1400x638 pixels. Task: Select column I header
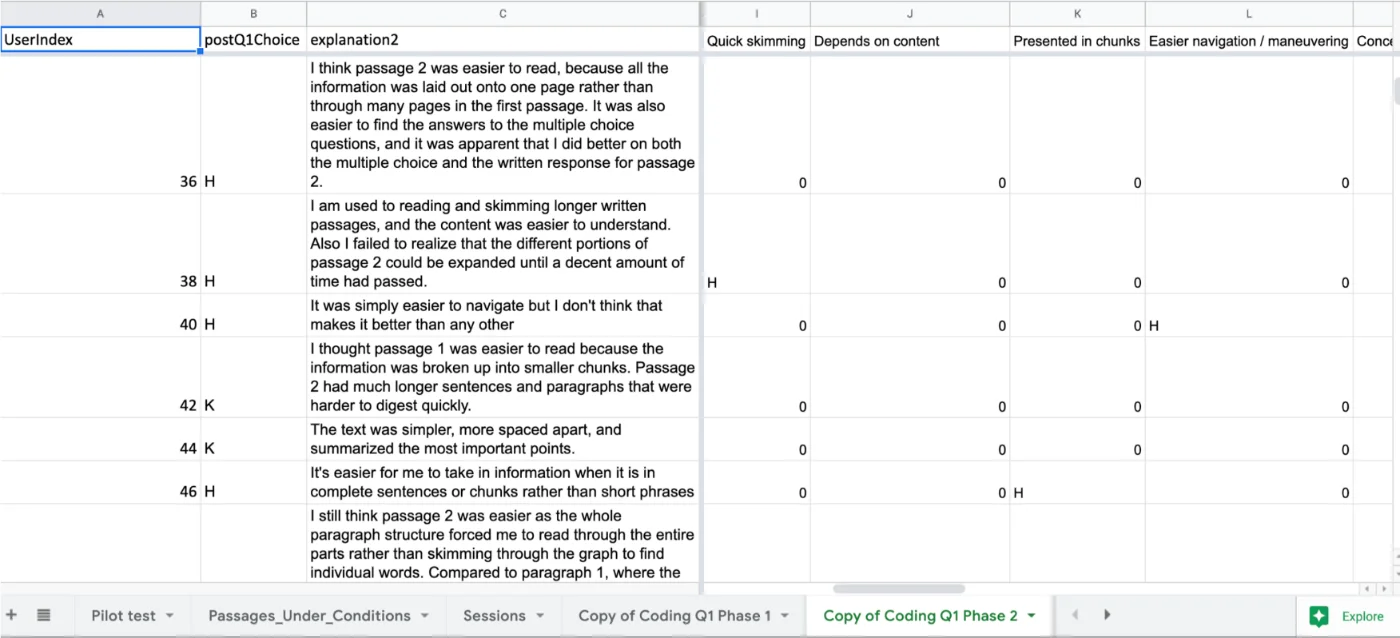click(x=756, y=14)
